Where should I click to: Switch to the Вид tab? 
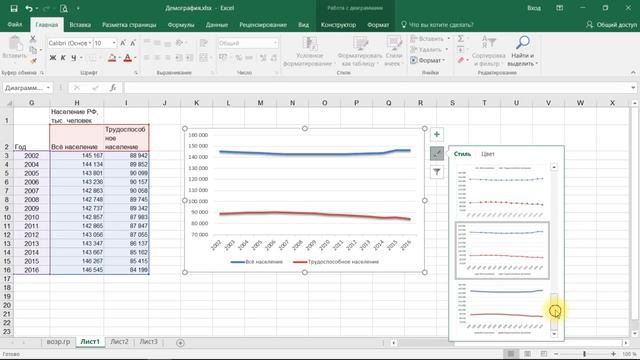(x=303, y=24)
